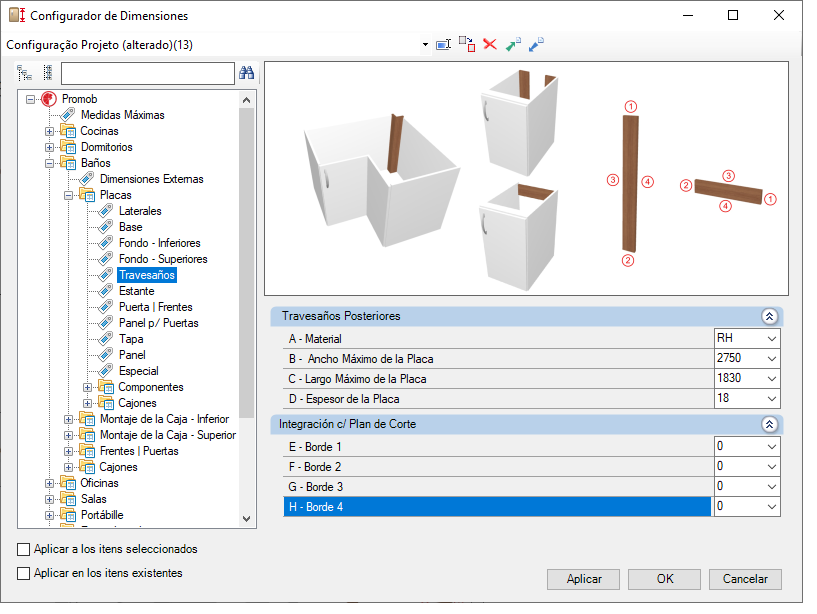
Task: Enable Aplicar en los itens existentes checkbox
Action: (23, 573)
